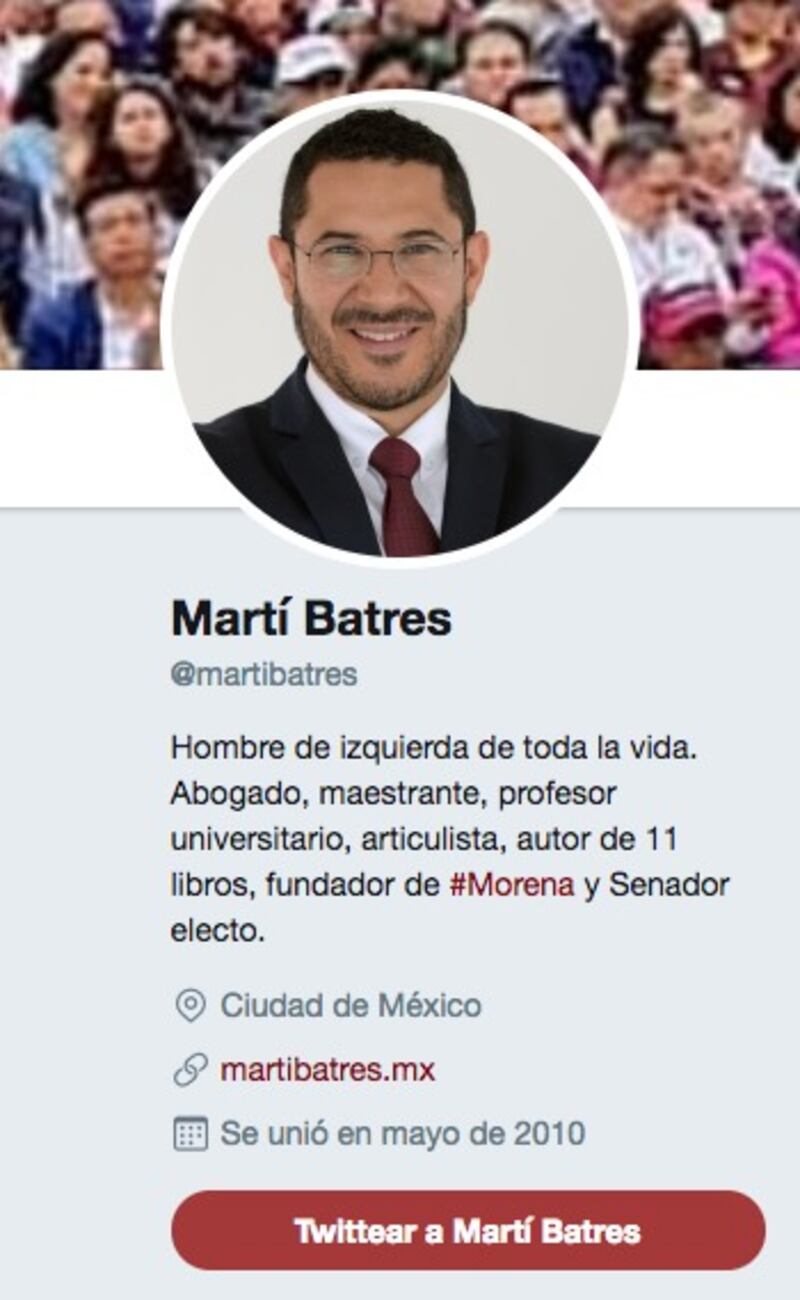800x1300 pixels.
Task: Visit the martibatres.mx website link
Action: click(x=327, y=1070)
